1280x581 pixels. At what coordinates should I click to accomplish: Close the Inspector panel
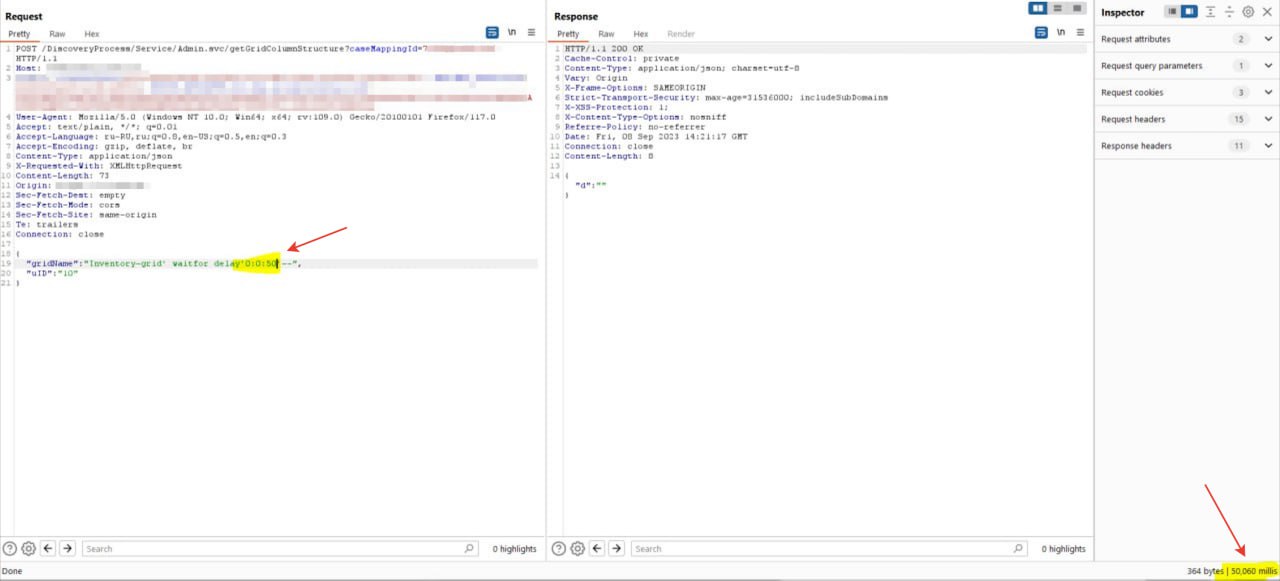pyautogui.click(x=1267, y=12)
